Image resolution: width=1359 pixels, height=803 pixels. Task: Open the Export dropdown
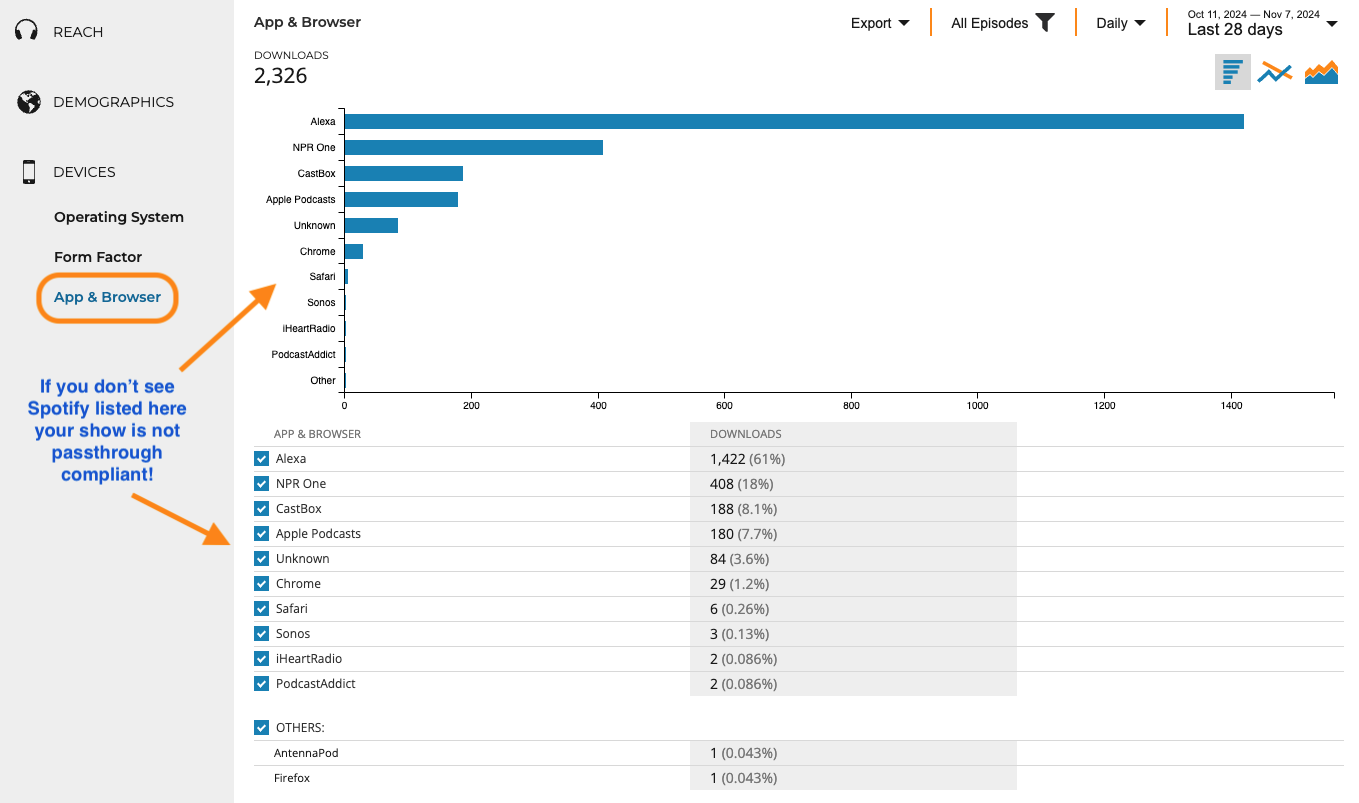coord(880,23)
